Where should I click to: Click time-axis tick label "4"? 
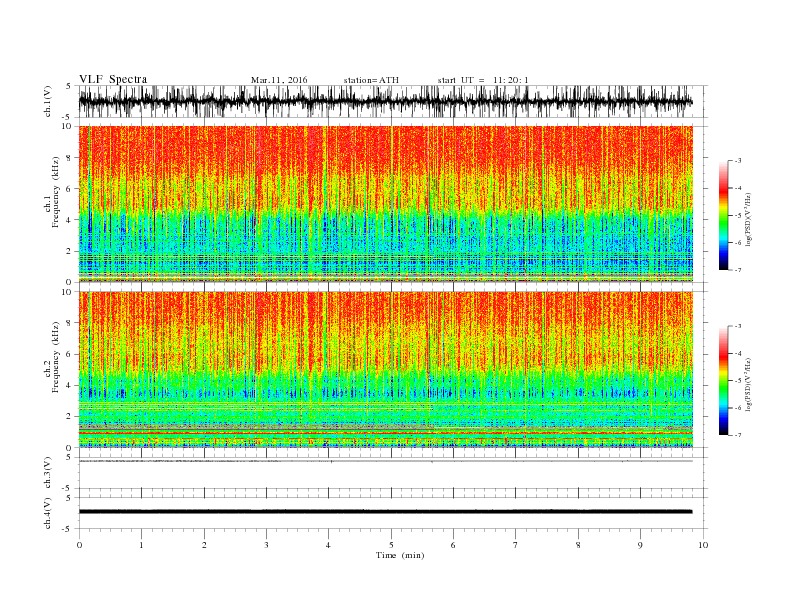pyautogui.click(x=328, y=545)
